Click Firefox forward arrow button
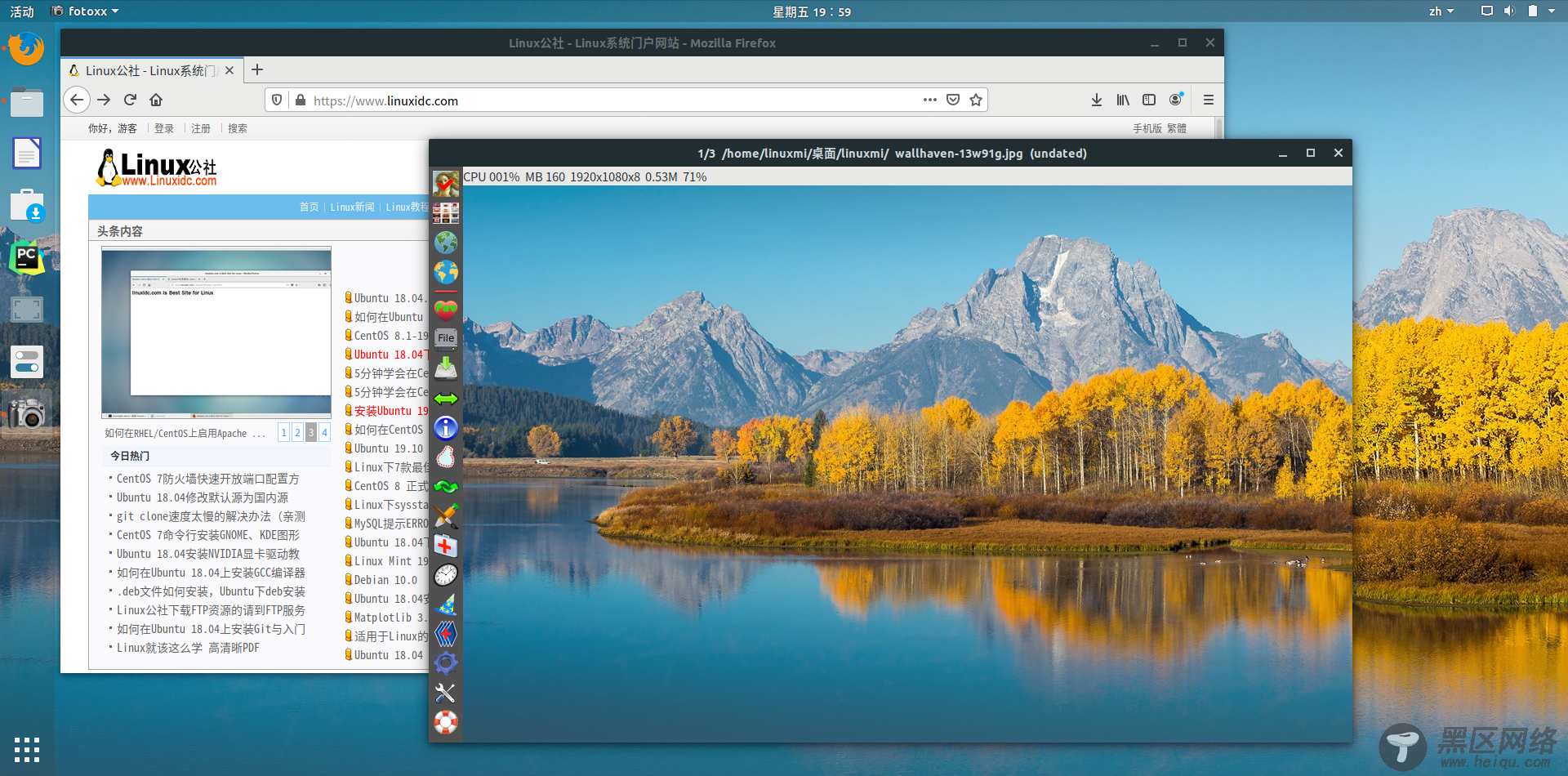 point(104,100)
